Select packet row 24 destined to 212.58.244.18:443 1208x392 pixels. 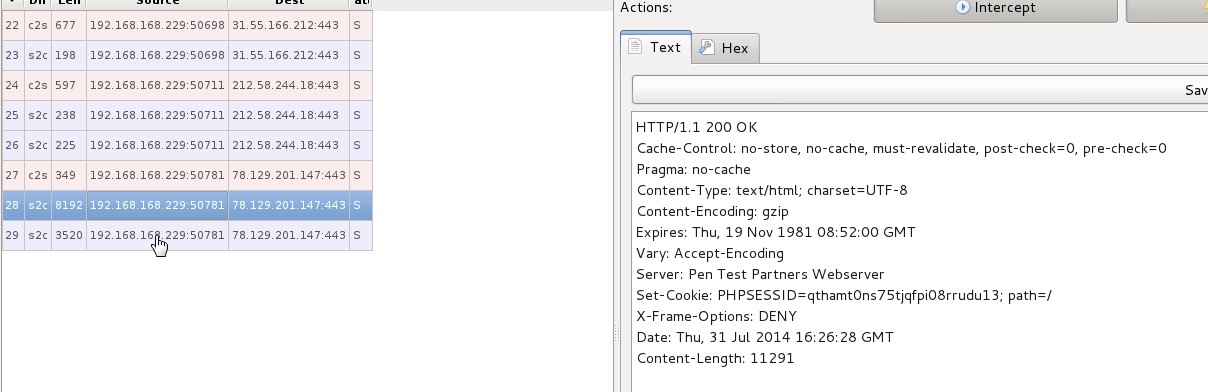coord(187,85)
